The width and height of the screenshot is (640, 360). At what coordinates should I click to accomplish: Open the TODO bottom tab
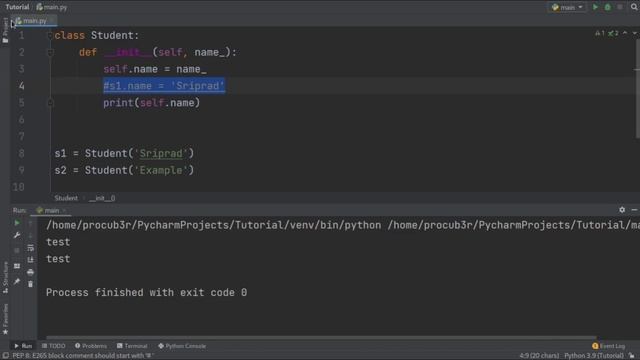coord(53,346)
